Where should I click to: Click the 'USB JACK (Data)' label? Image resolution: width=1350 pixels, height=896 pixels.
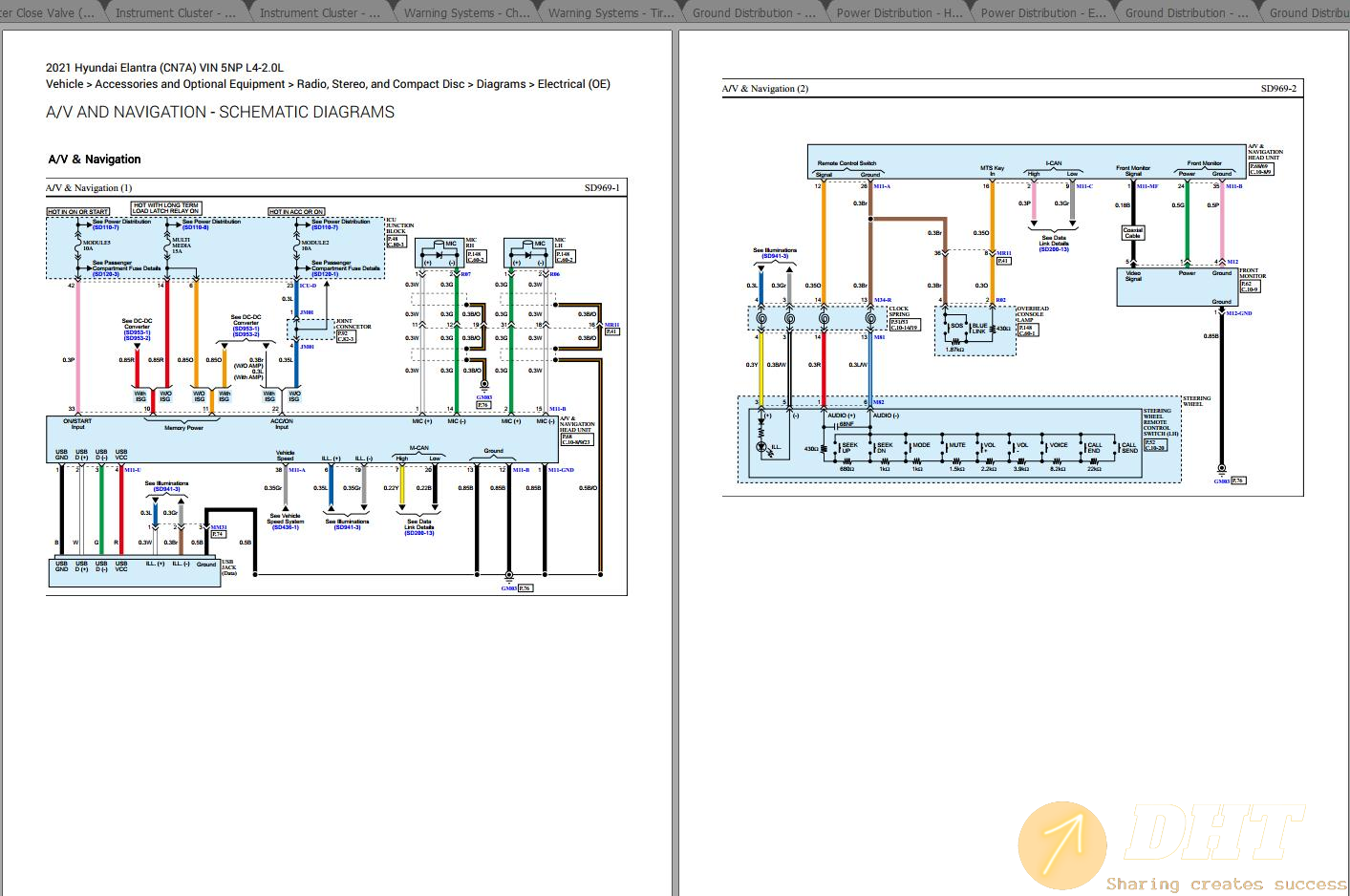229,567
